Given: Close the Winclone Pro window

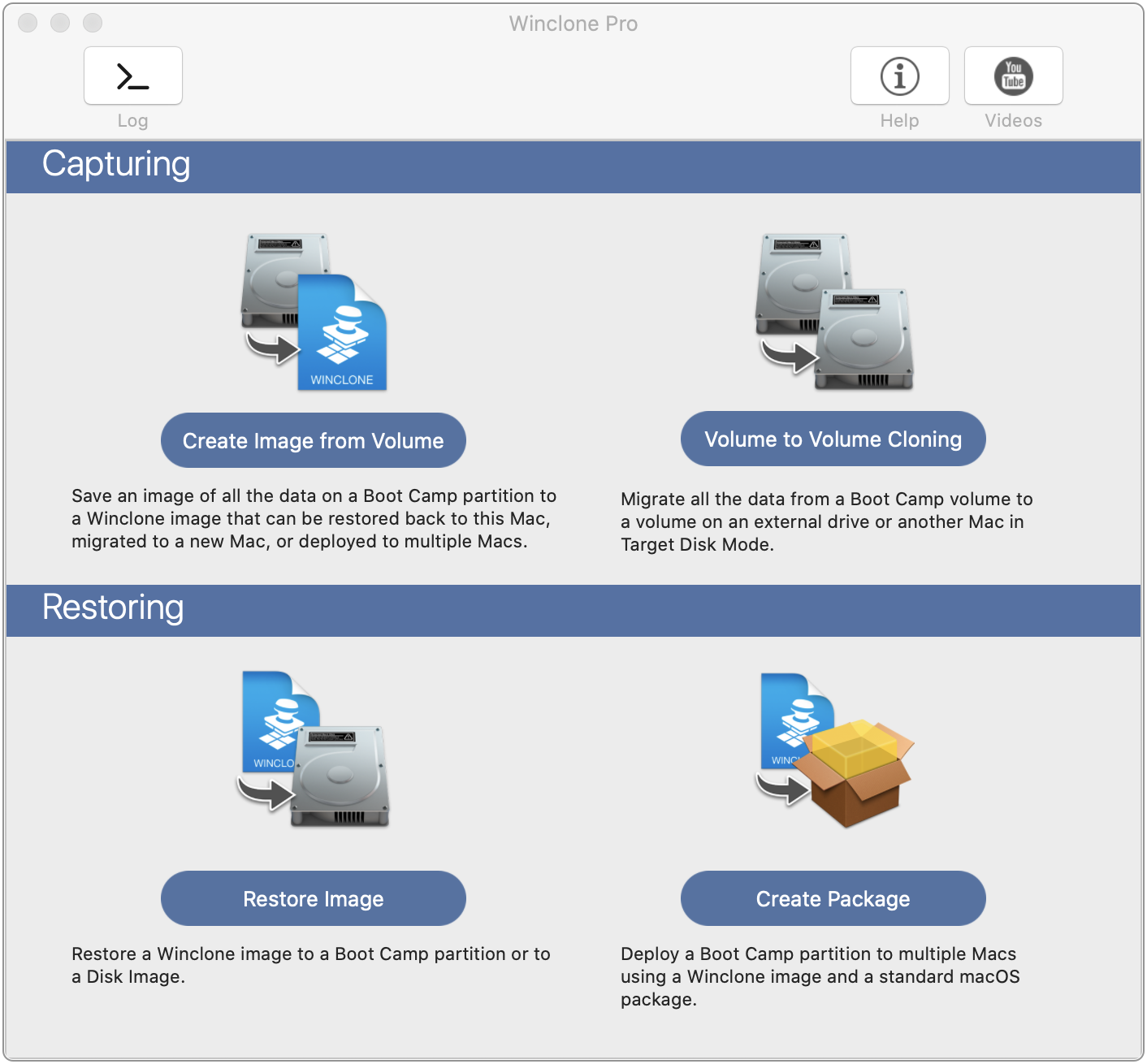Looking at the screenshot, I should tap(28, 23).
